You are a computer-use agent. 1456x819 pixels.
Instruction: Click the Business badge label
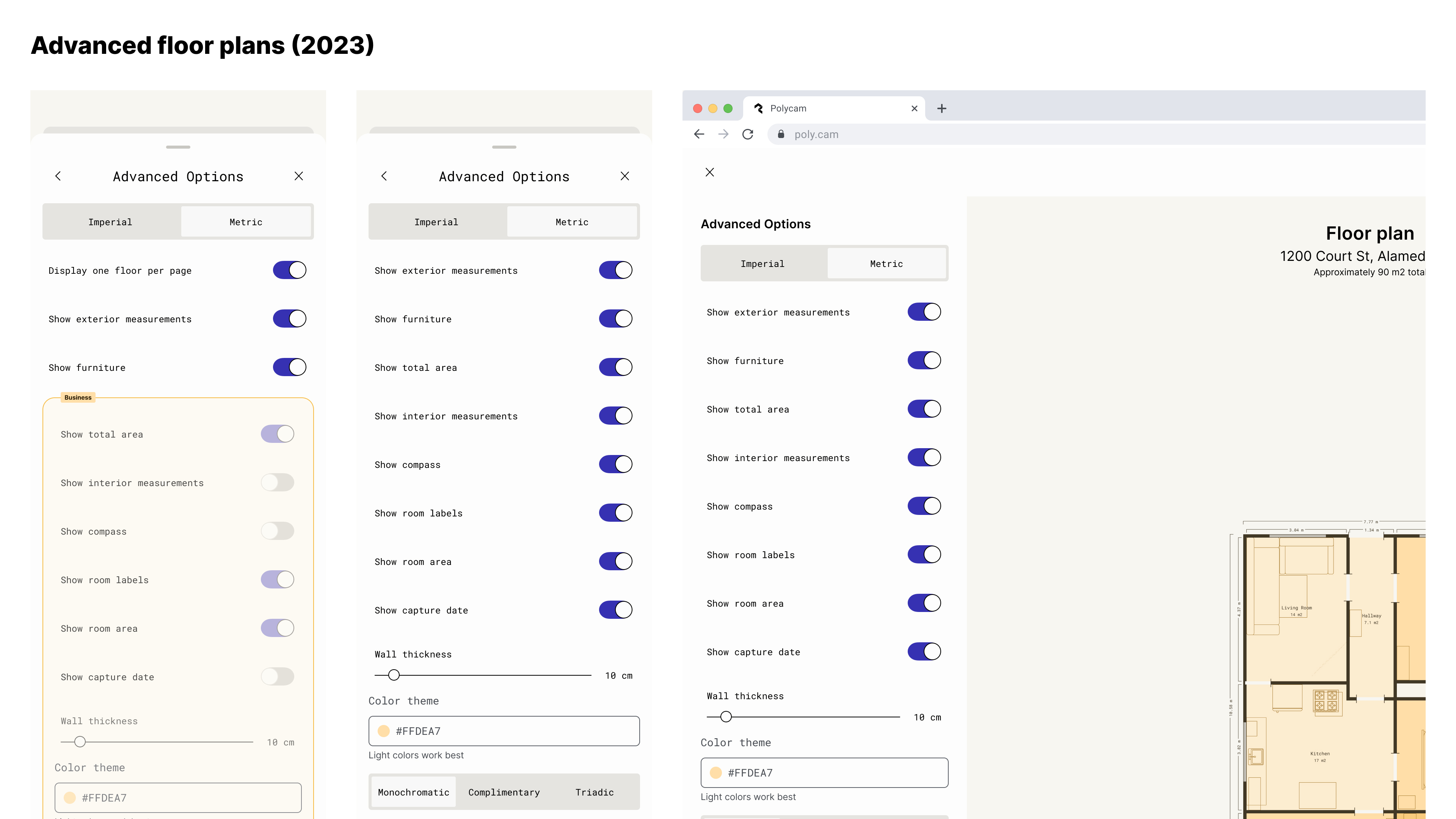coord(78,398)
